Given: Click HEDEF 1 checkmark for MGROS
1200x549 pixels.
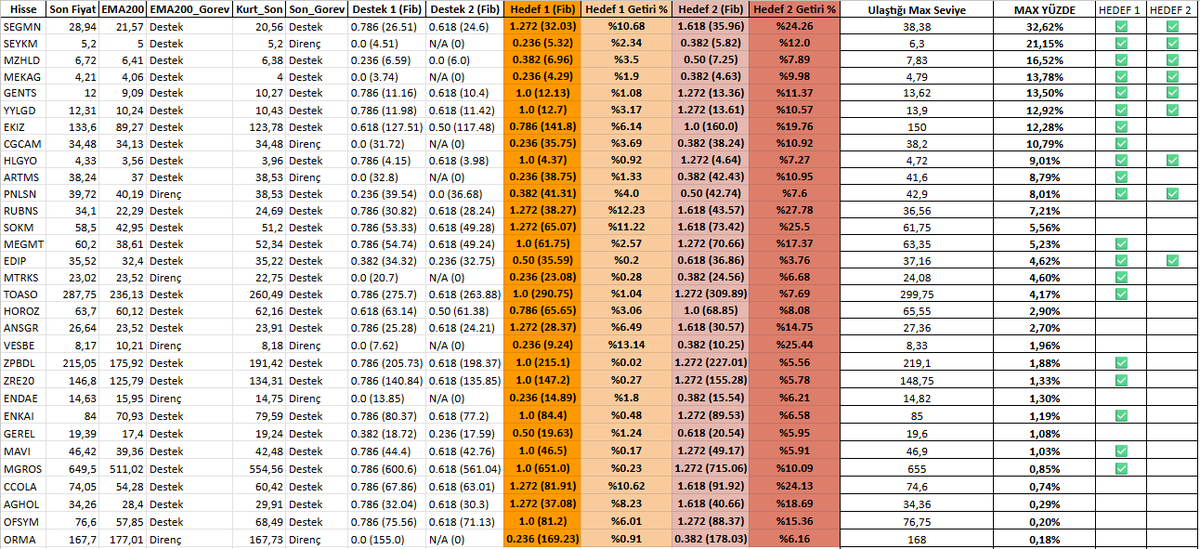Looking at the screenshot, I should [1120, 468].
